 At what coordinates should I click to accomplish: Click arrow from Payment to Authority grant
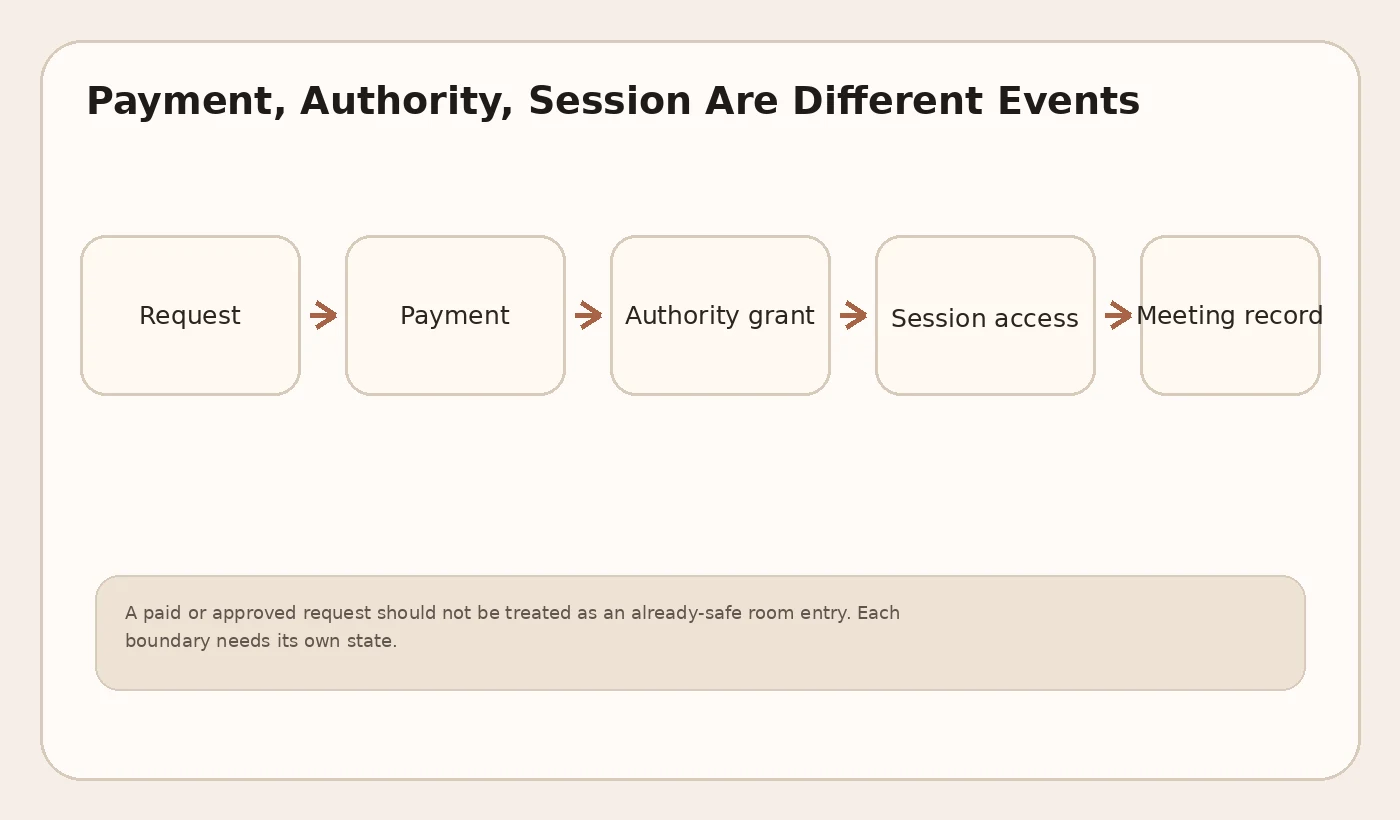(588, 315)
